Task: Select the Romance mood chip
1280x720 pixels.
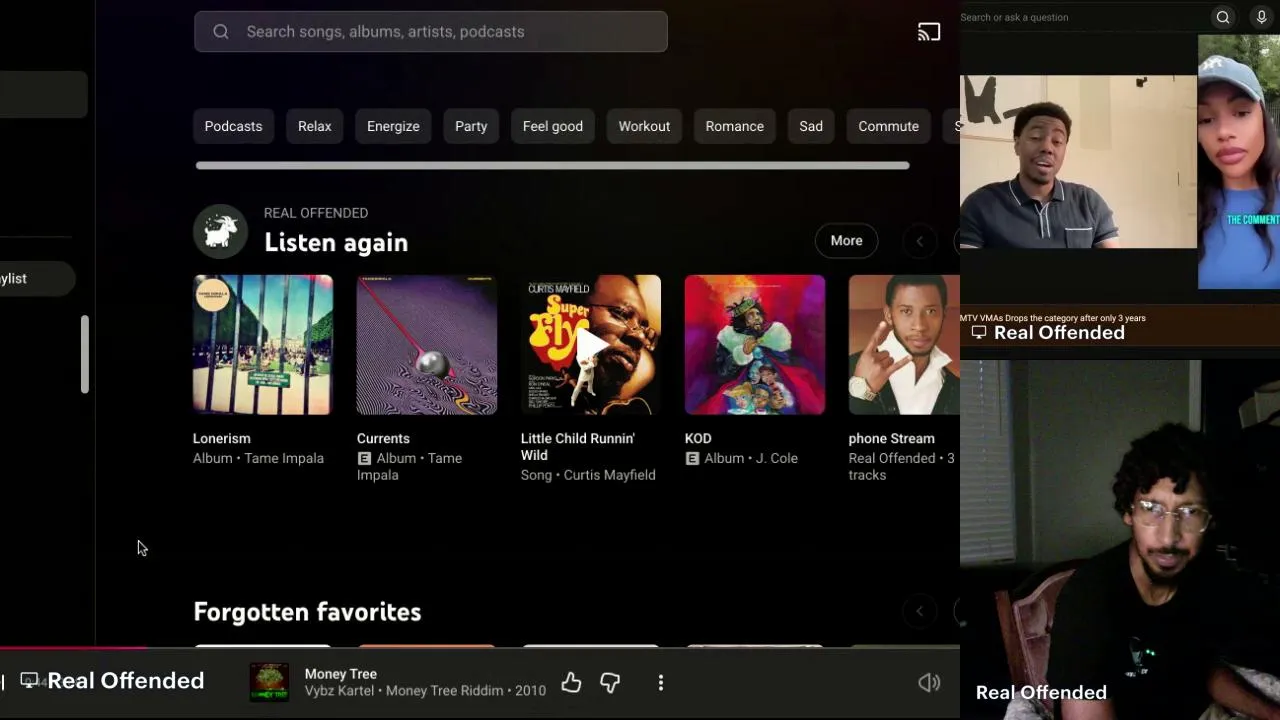Action: point(735,126)
